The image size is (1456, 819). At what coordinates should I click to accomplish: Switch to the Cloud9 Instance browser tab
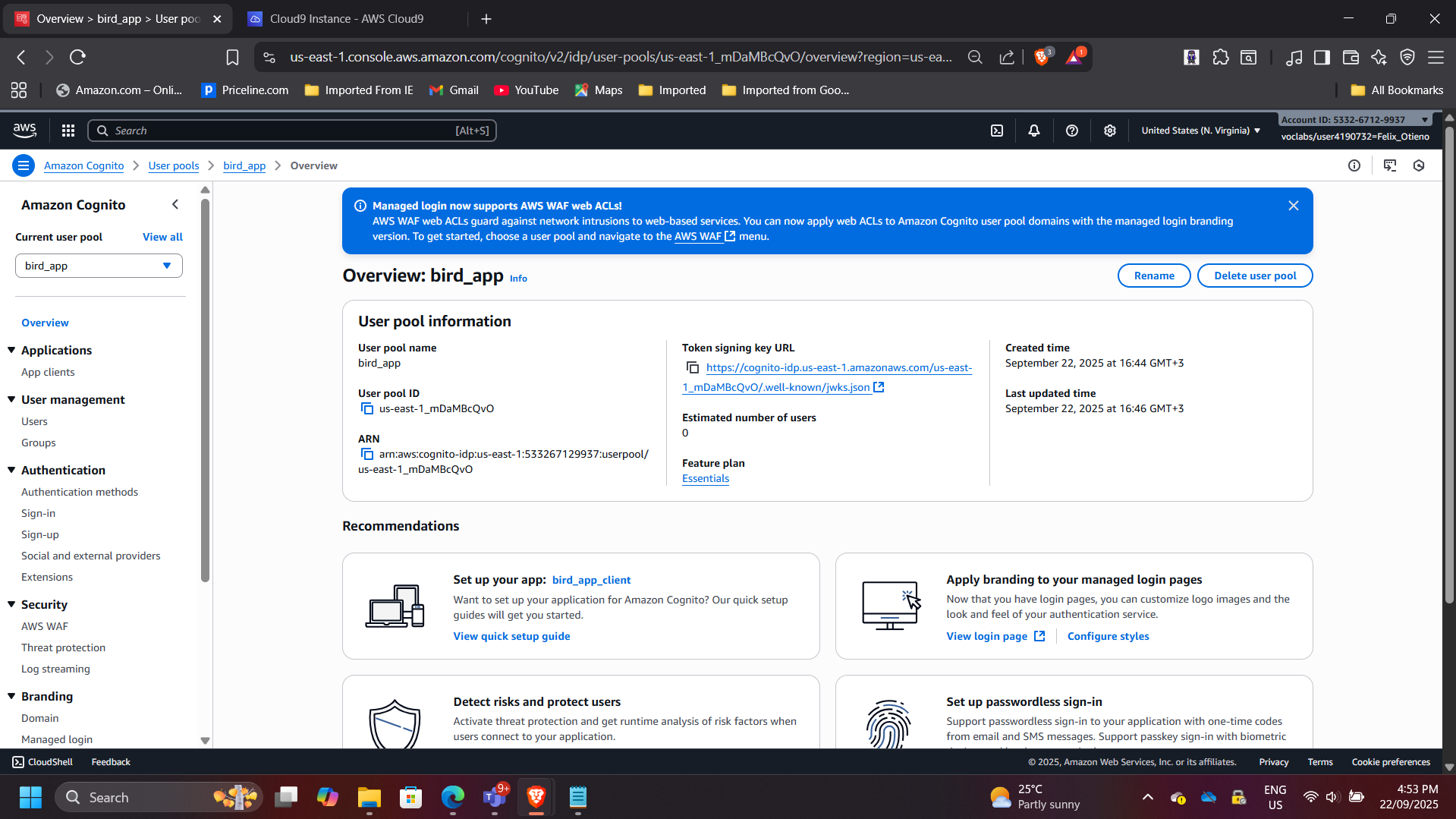tap(347, 19)
